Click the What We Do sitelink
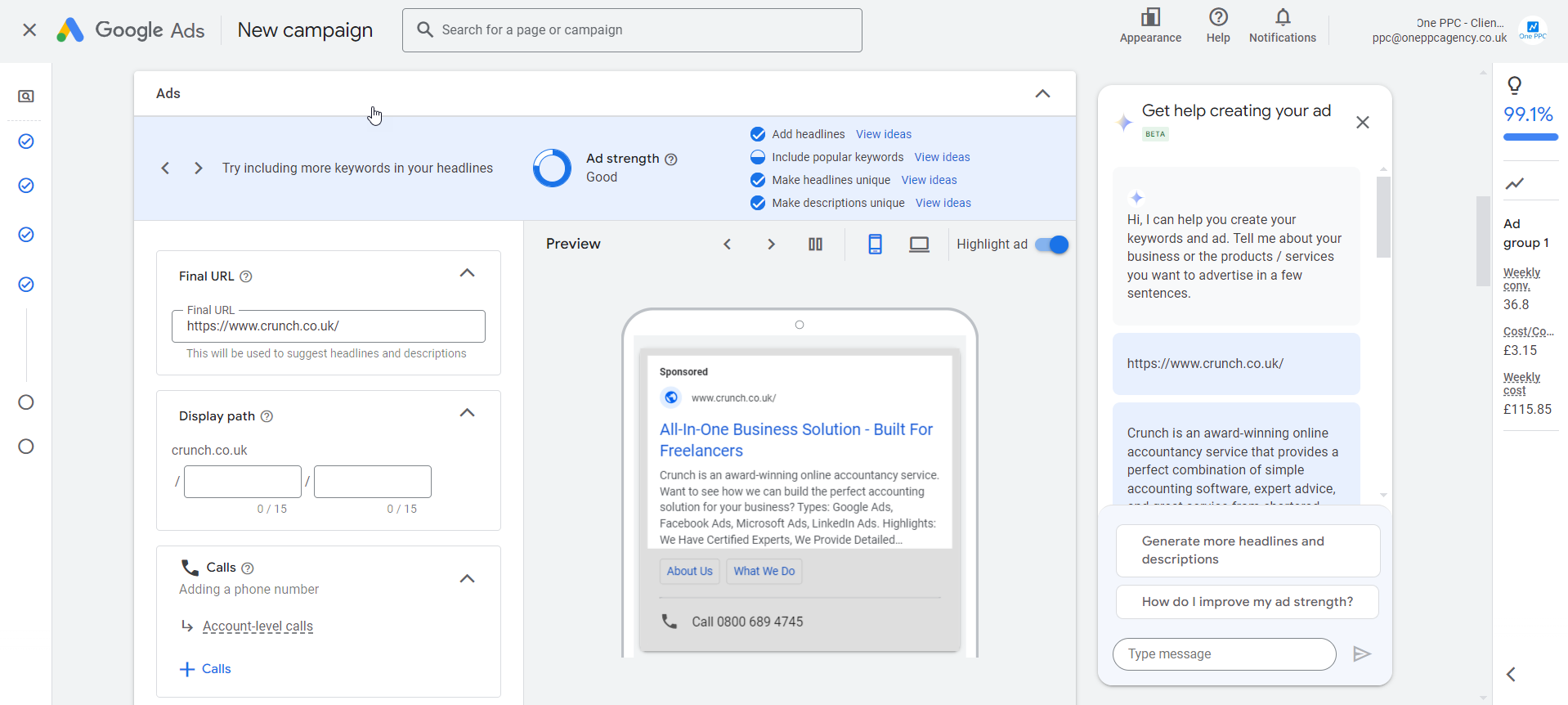The image size is (1568, 705). tap(764, 572)
